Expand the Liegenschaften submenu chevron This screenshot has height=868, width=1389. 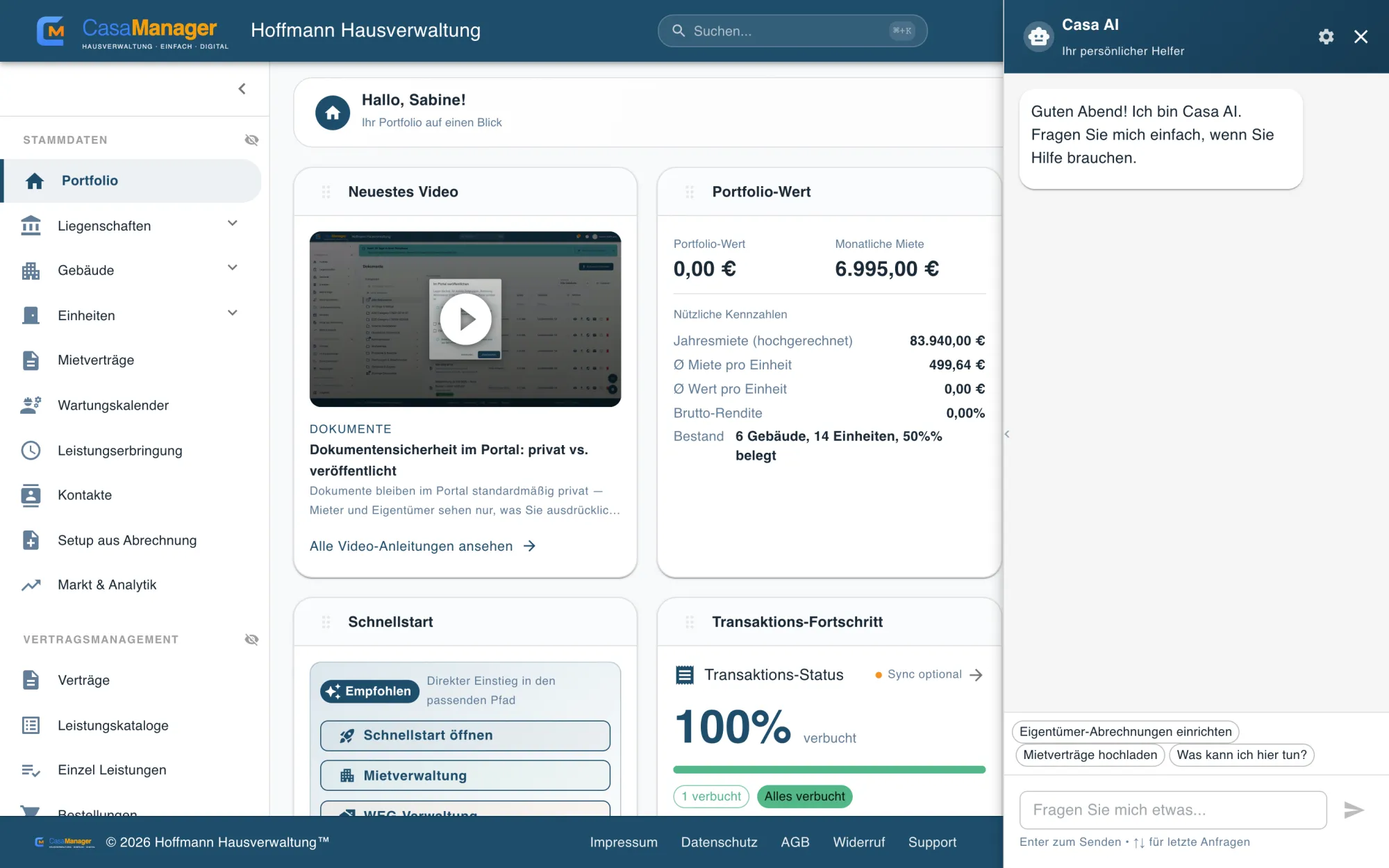coord(233,224)
